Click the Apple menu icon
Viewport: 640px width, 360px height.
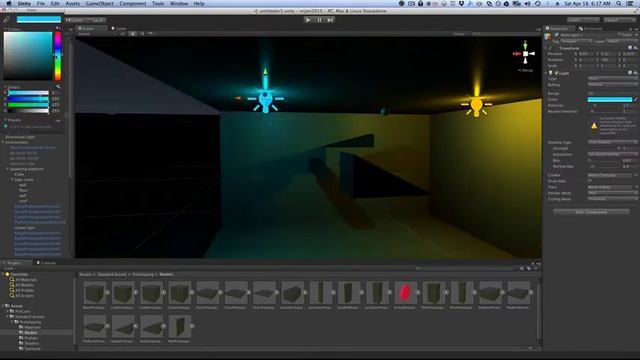tap(9, 3)
